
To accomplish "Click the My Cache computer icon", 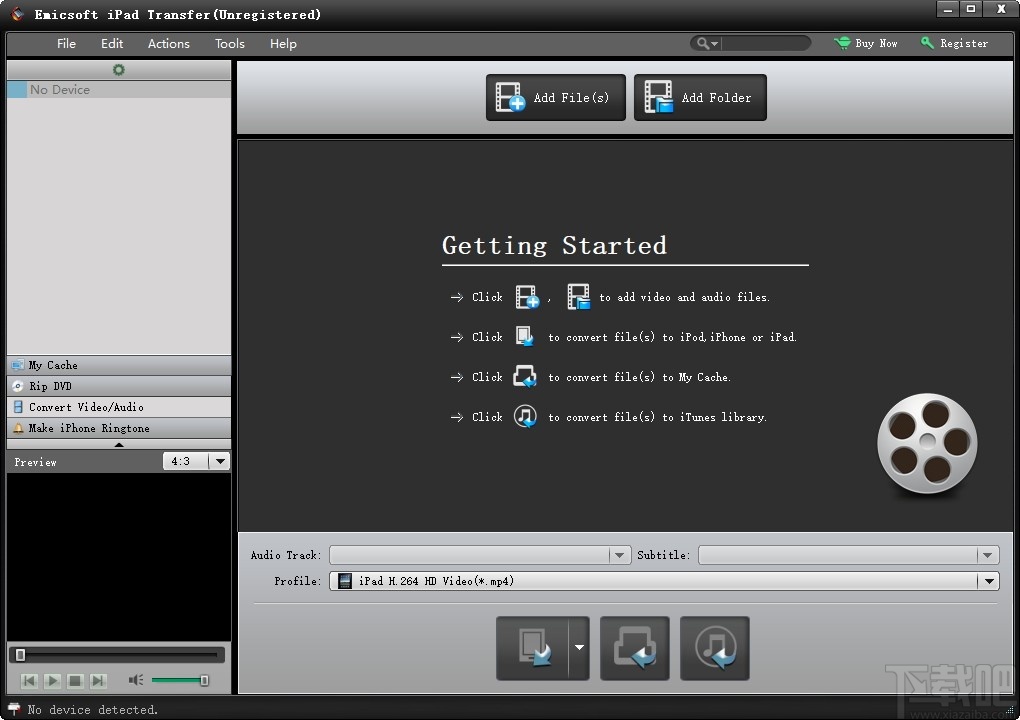I will coord(18,366).
